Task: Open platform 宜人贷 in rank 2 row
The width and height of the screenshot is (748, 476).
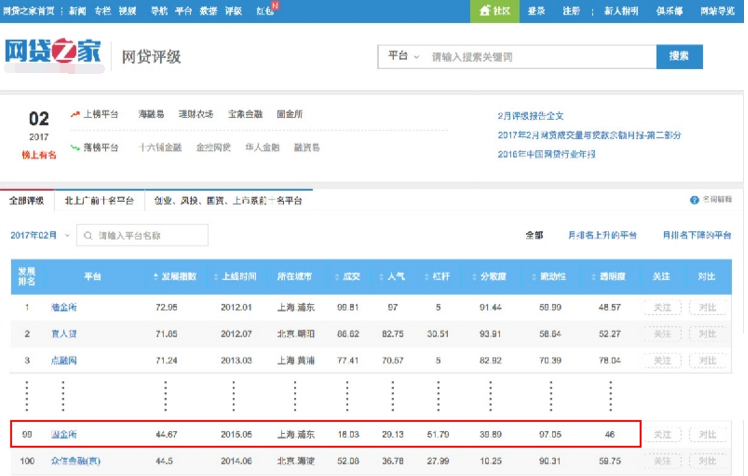Action: point(64,334)
